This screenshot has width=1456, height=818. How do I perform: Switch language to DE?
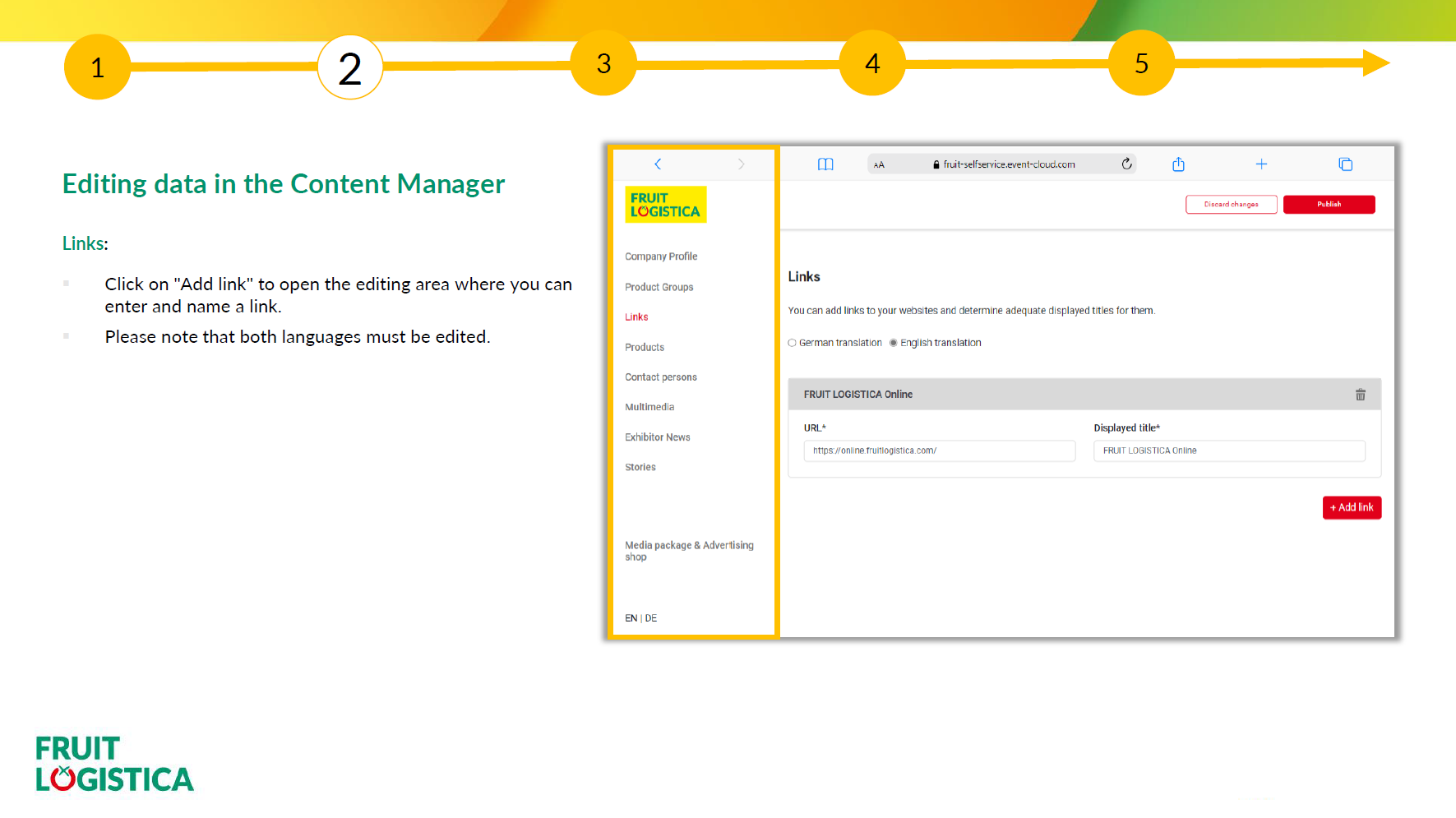pyautogui.click(x=651, y=618)
